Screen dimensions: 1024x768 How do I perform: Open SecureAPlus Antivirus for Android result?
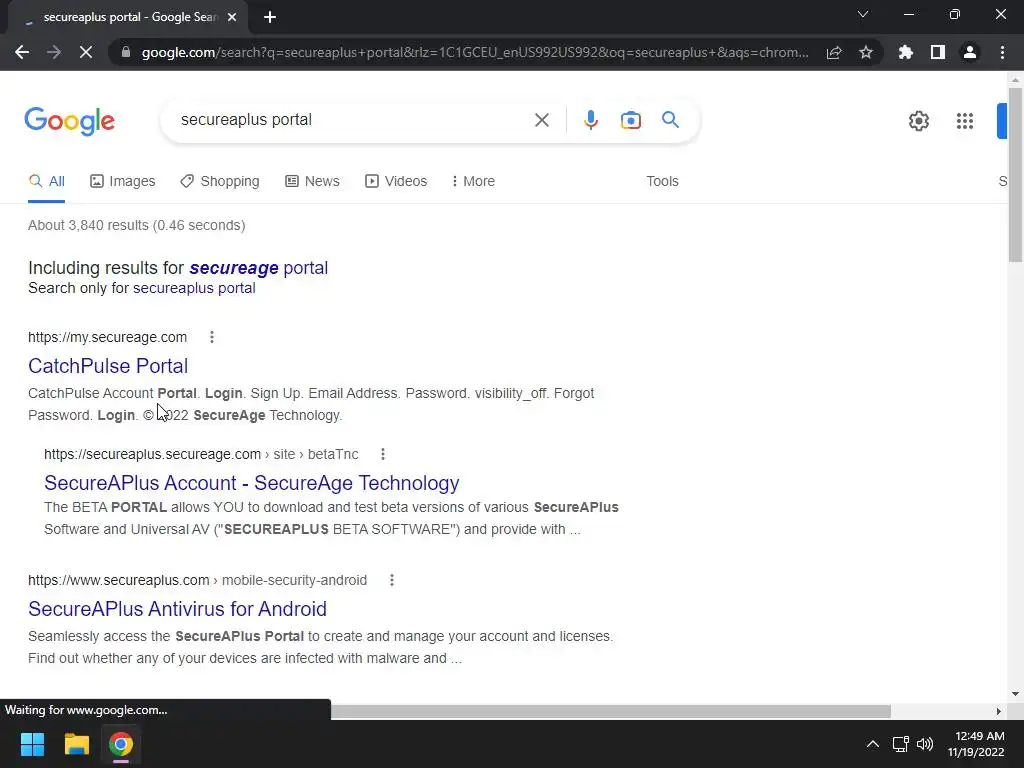click(177, 609)
